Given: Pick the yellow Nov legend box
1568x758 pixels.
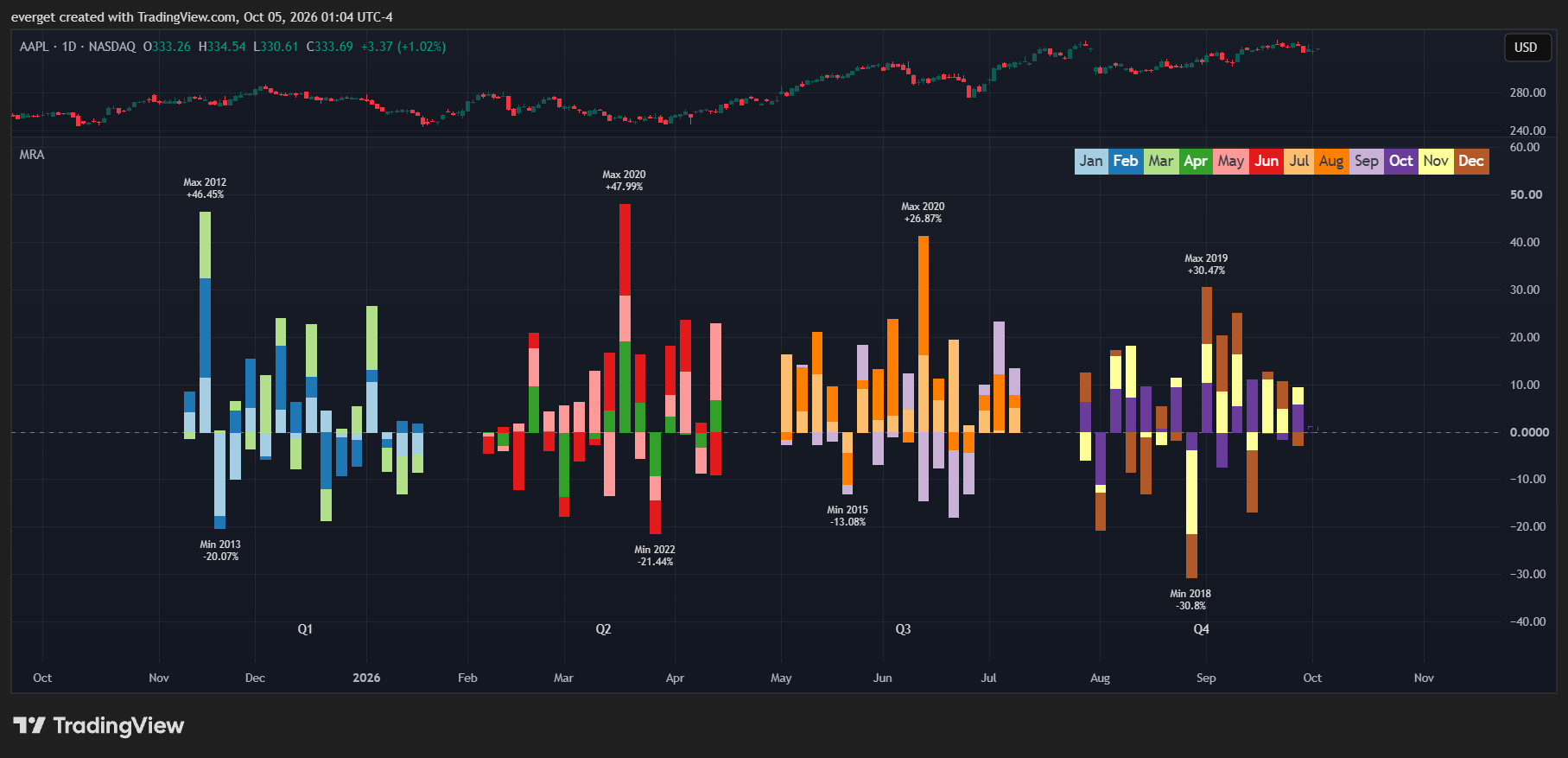Looking at the screenshot, I should [x=1436, y=161].
